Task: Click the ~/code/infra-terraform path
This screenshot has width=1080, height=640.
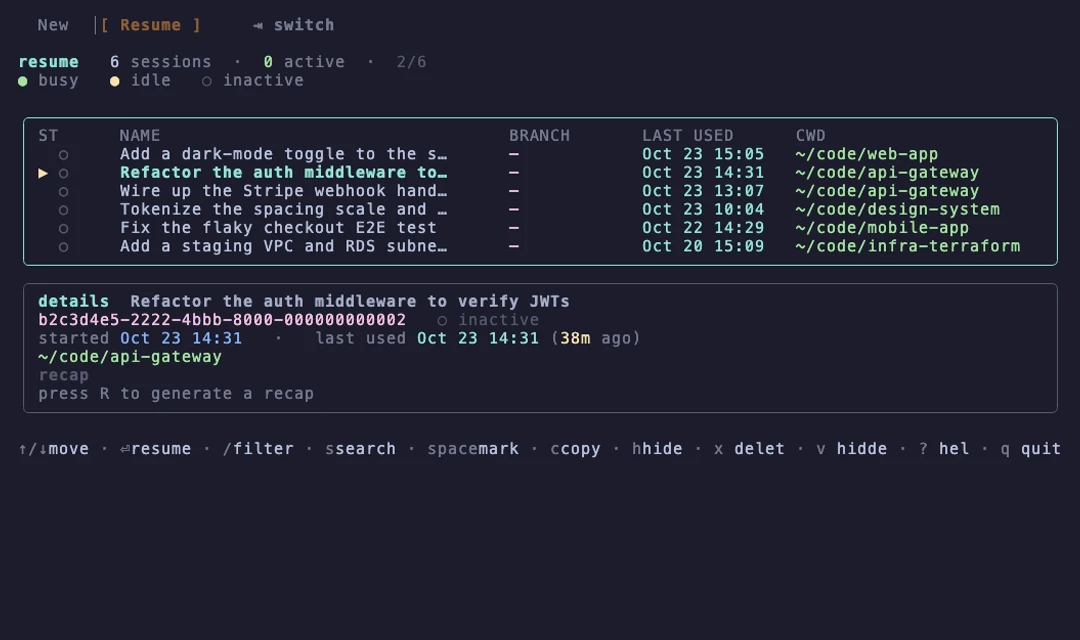Action: [908, 247]
